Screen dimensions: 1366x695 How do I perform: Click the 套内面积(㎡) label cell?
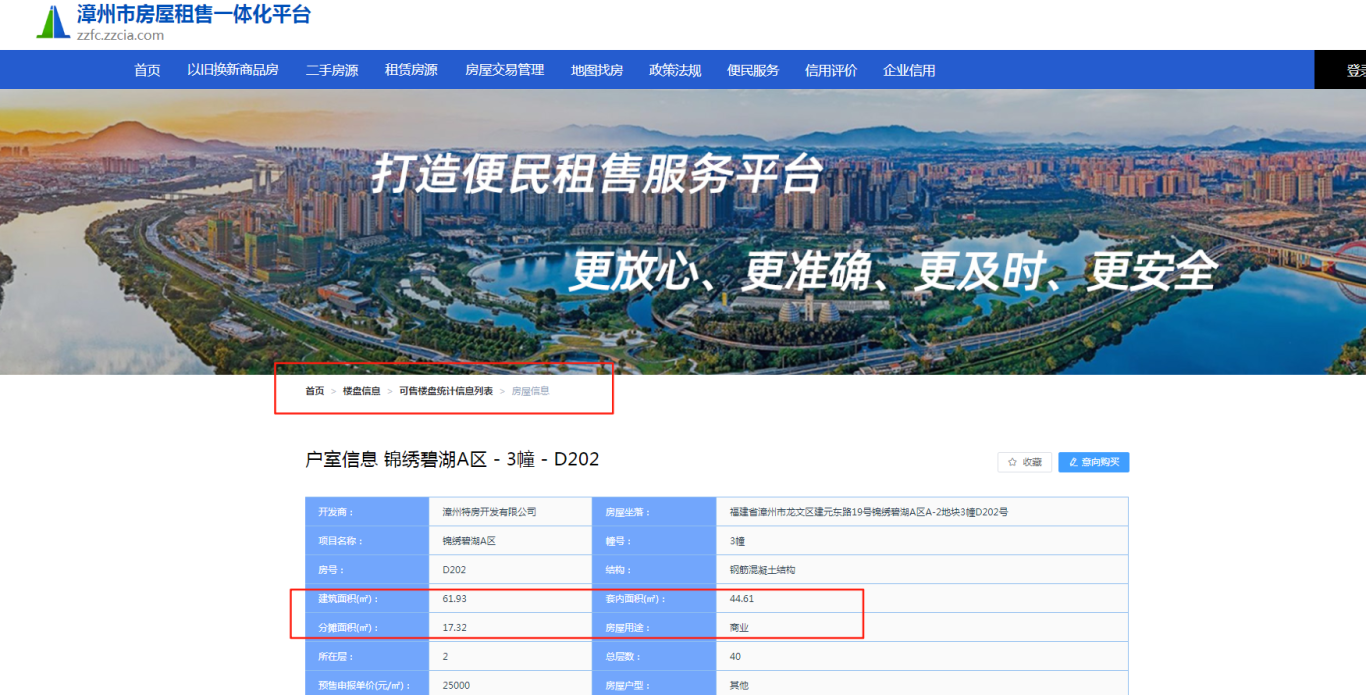(x=654, y=599)
